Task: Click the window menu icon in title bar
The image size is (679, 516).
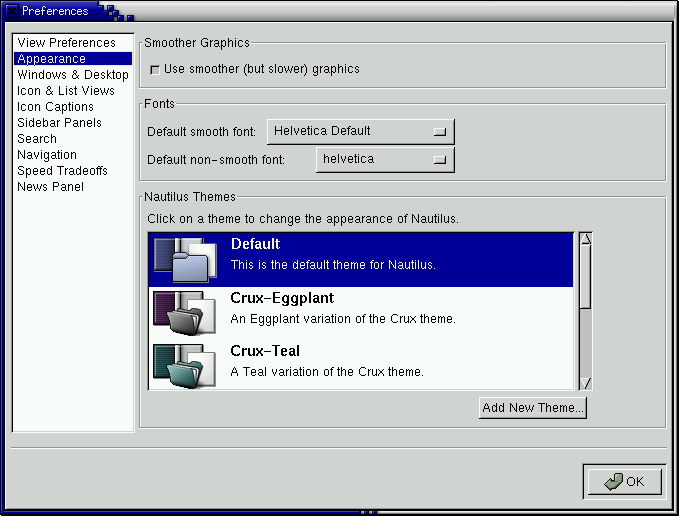Action: 10,11
